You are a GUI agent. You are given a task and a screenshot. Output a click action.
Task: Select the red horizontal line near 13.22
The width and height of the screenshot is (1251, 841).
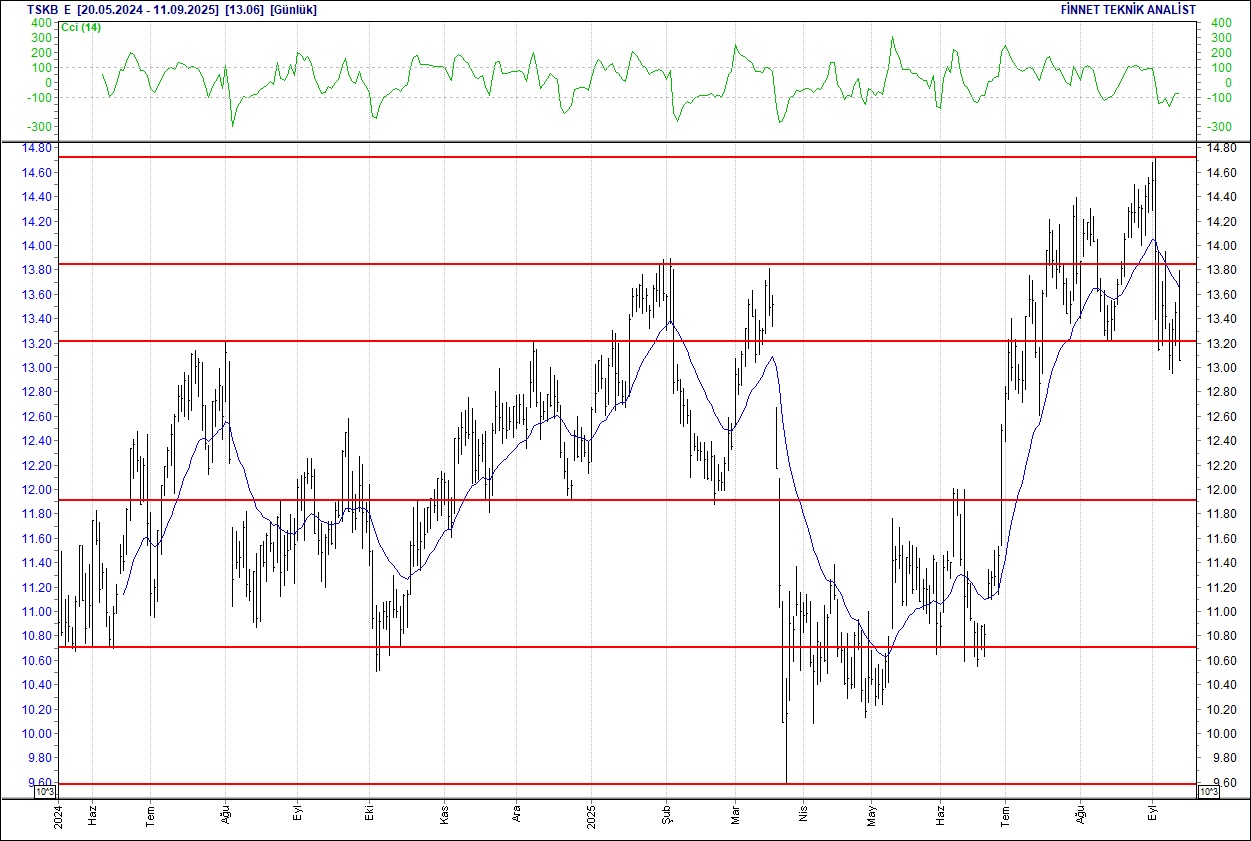pyautogui.click(x=628, y=341)
